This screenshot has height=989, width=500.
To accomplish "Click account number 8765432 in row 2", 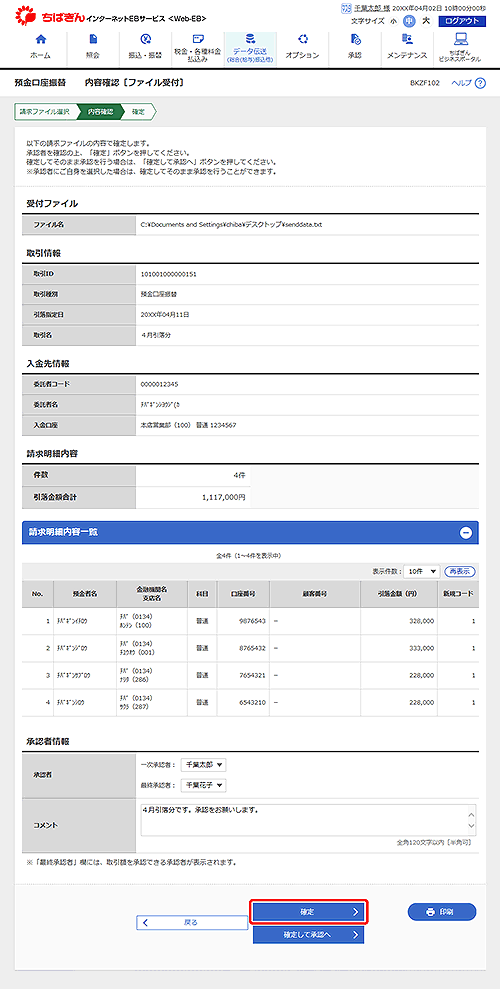I will 253,648.
